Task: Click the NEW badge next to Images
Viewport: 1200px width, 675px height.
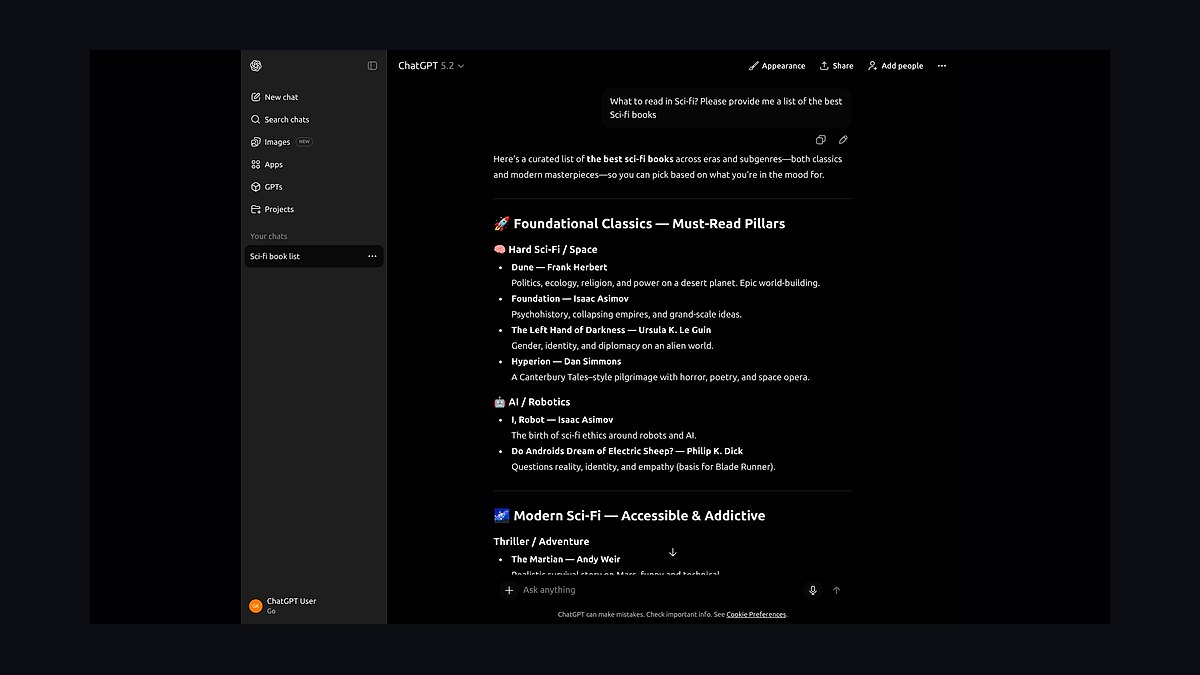Action: click(304, 142)
